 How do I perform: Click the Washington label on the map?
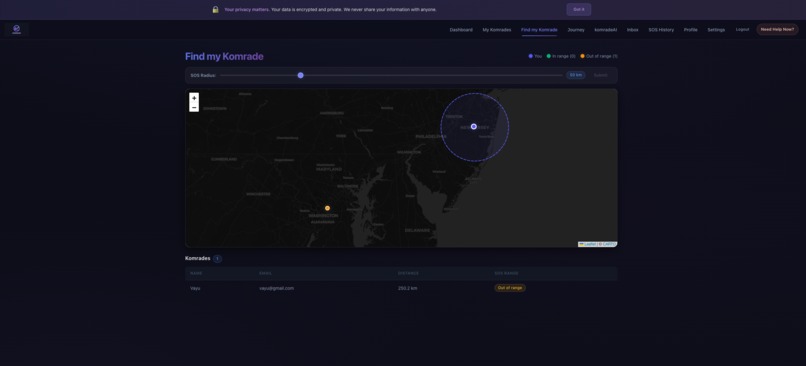pyautogui.click(x=323, y=216)
